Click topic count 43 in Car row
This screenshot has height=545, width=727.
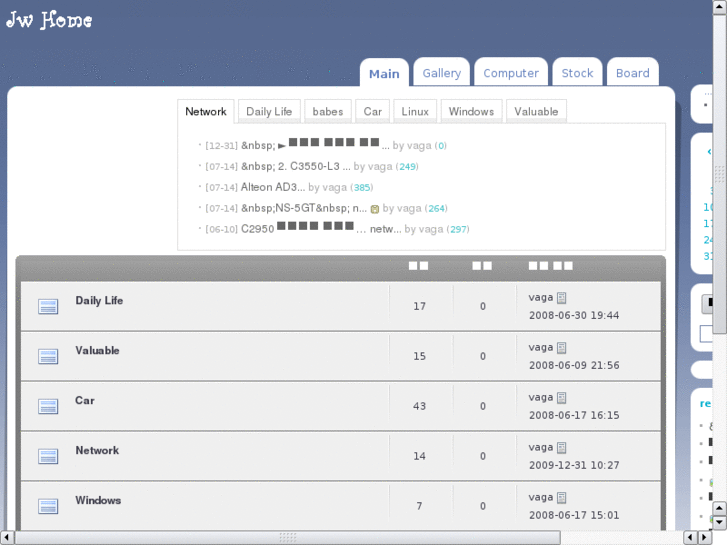420,406
